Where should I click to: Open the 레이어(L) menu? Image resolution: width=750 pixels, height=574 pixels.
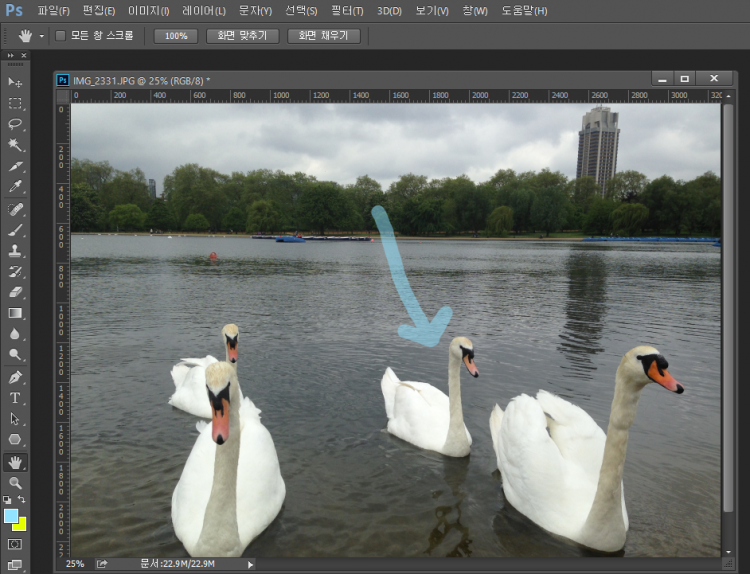(204, 11)
